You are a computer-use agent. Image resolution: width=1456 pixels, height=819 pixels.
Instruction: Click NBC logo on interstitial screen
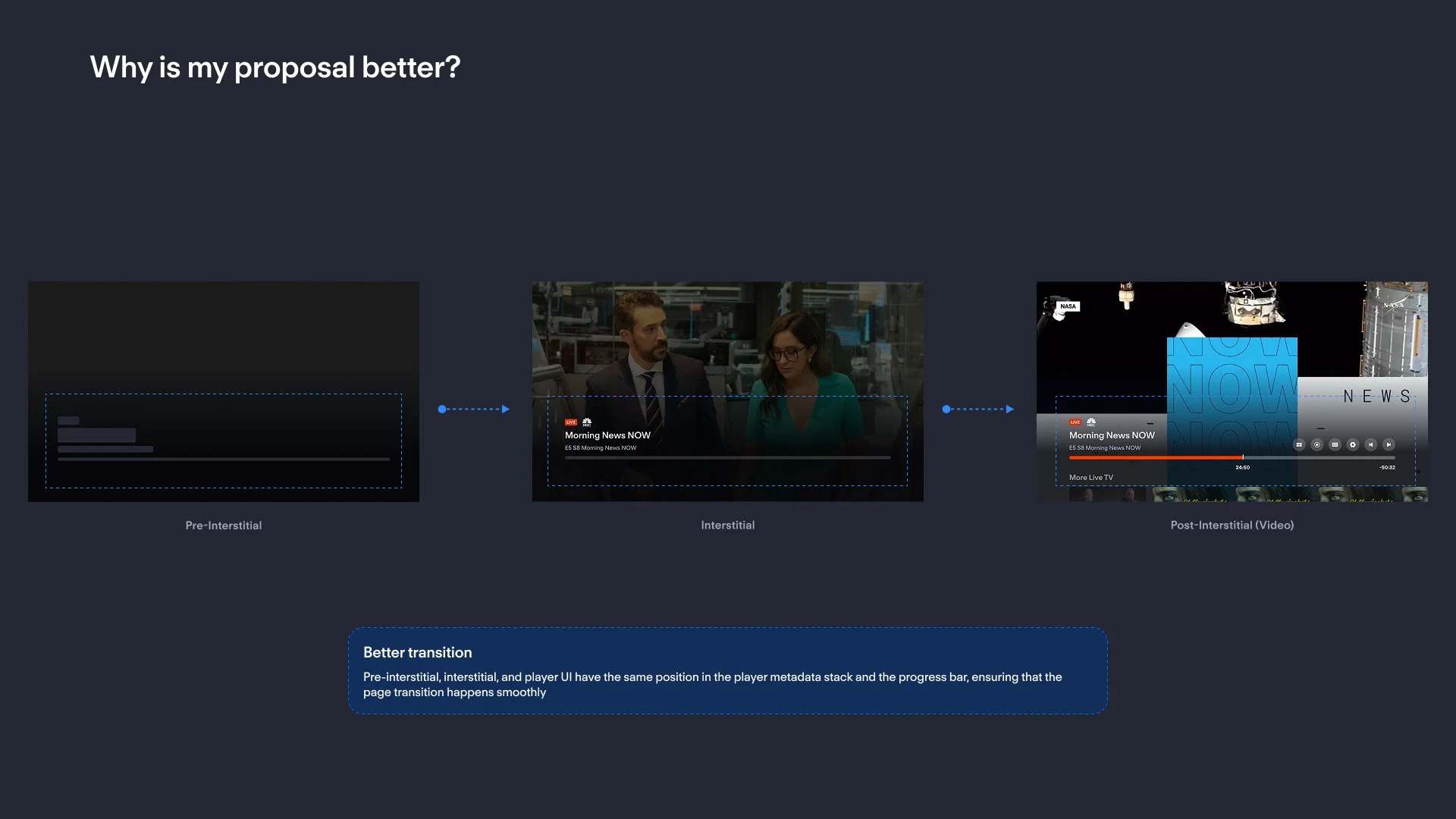tap(587, 422)
